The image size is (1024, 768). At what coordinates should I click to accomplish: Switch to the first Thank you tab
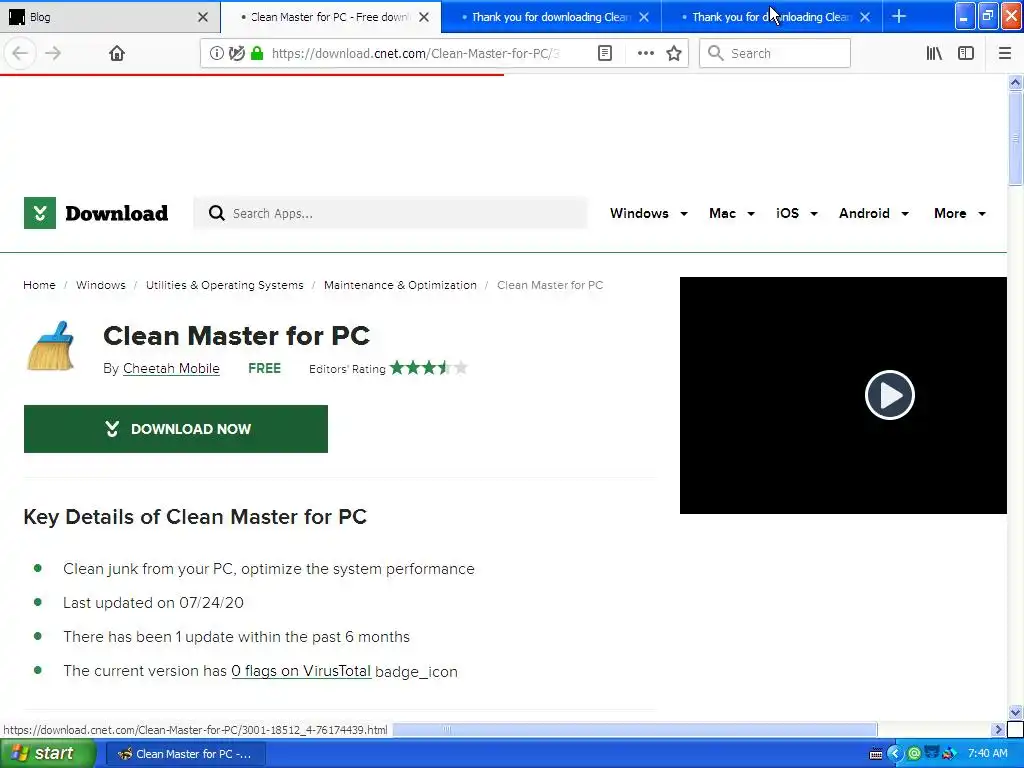551,17
